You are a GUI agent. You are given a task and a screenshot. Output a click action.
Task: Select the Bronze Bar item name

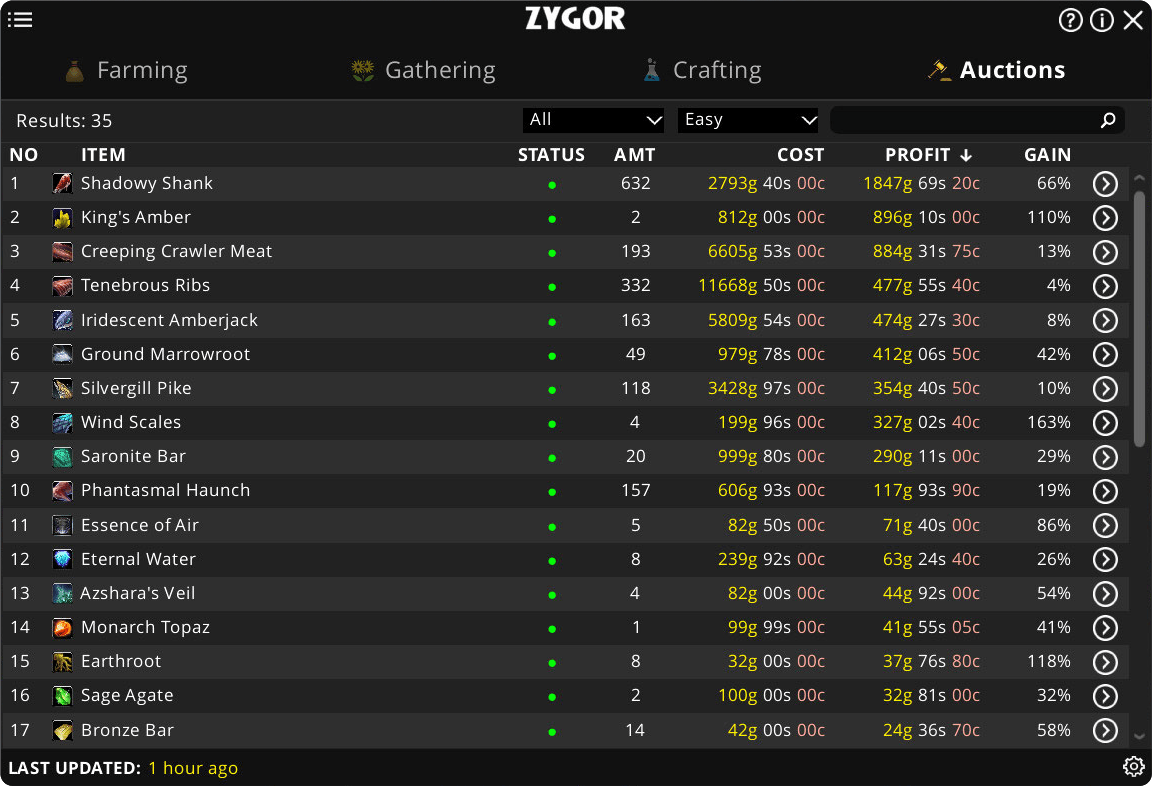(x=127, y=730)
